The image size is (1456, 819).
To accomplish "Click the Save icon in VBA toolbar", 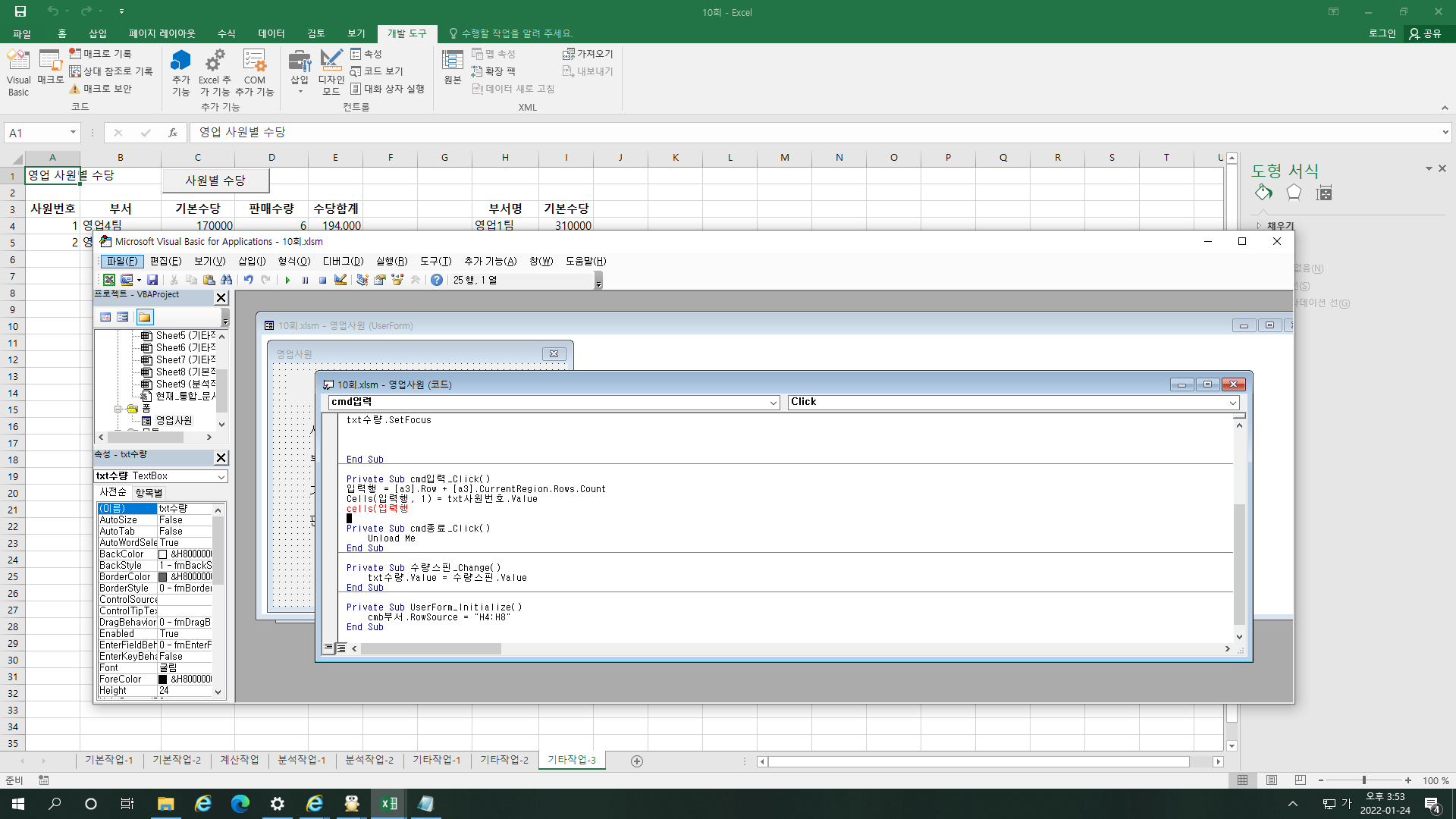I will (x=152, y=280).
